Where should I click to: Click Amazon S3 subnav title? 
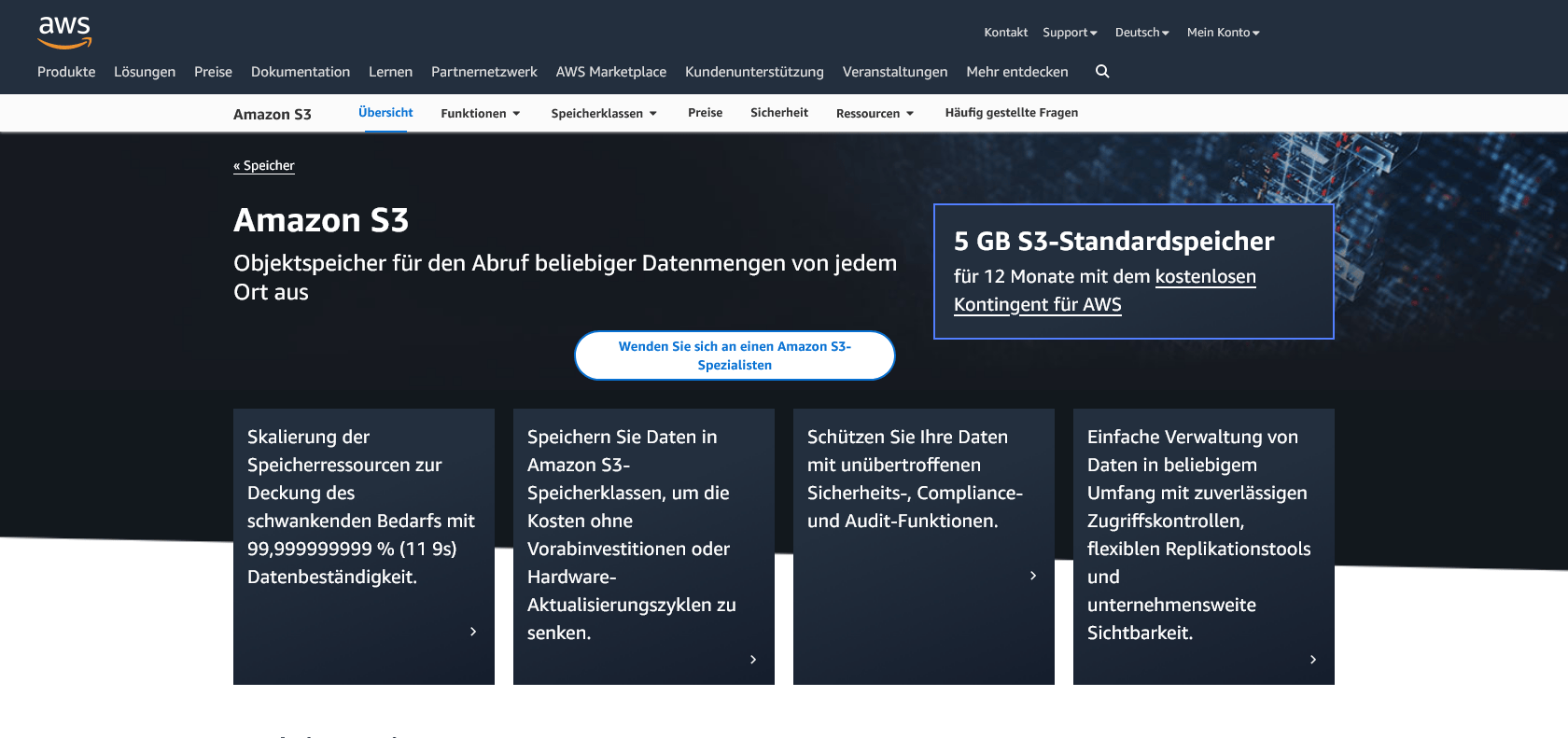tap(273, 115)
